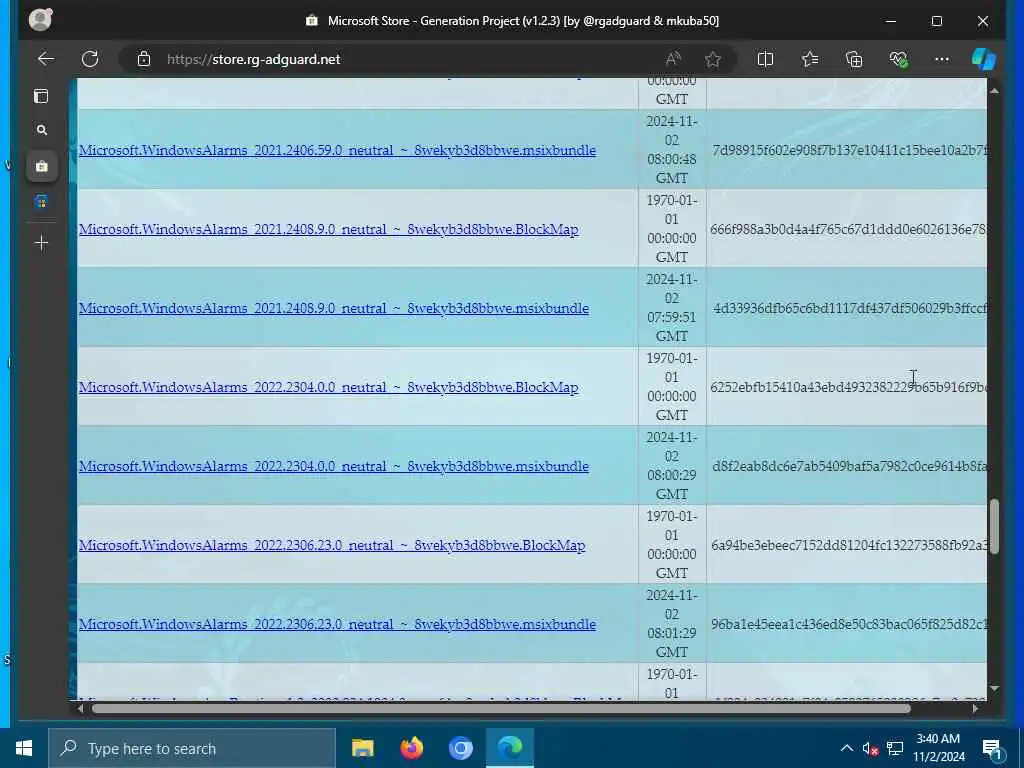
Task: Open the network status icon
Action: point(895,748)
